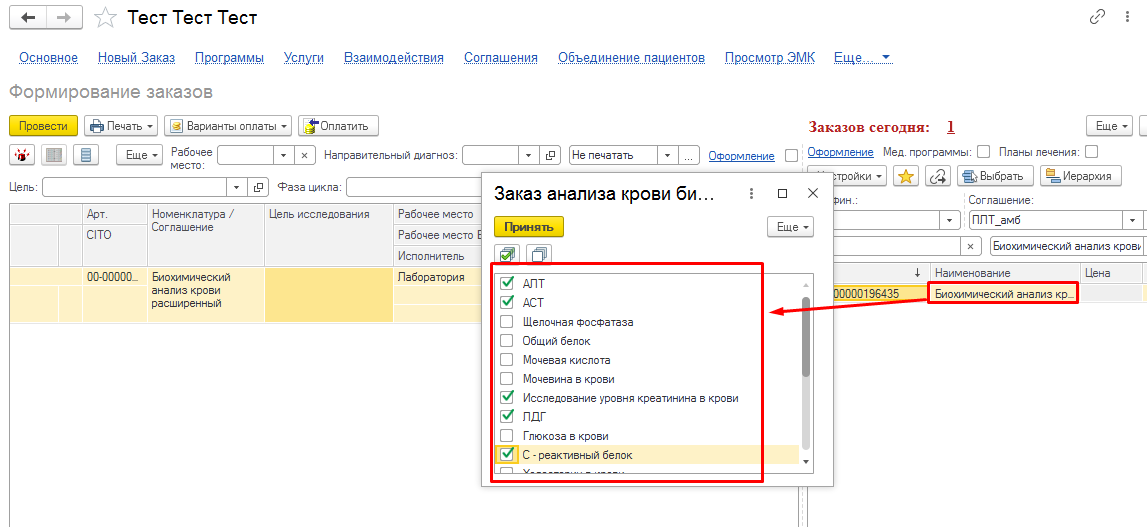Click the blue list view icon
Viewport: 1147px width, 527px height.
[x=87, y=155]
